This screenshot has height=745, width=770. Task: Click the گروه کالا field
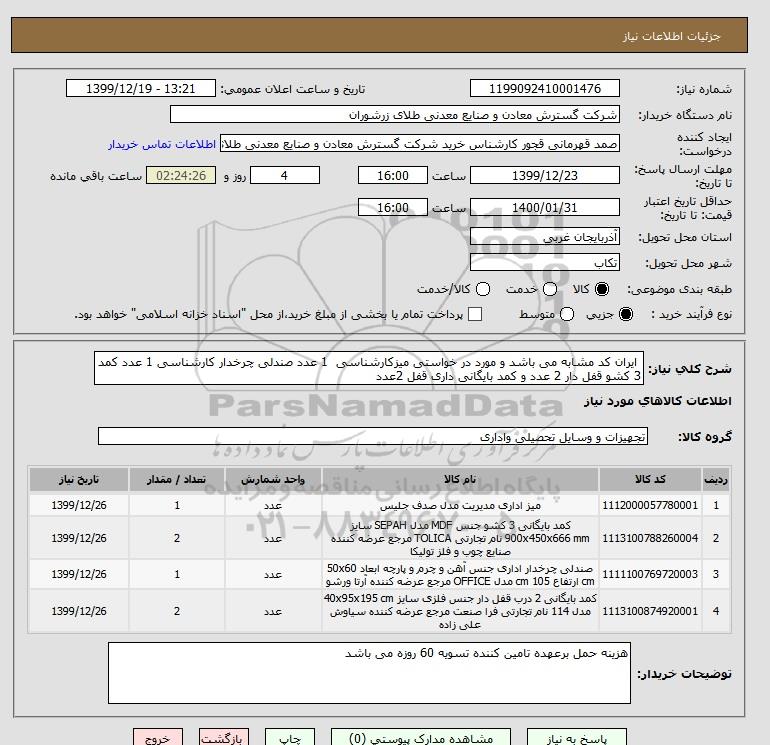tap(373, 436)
